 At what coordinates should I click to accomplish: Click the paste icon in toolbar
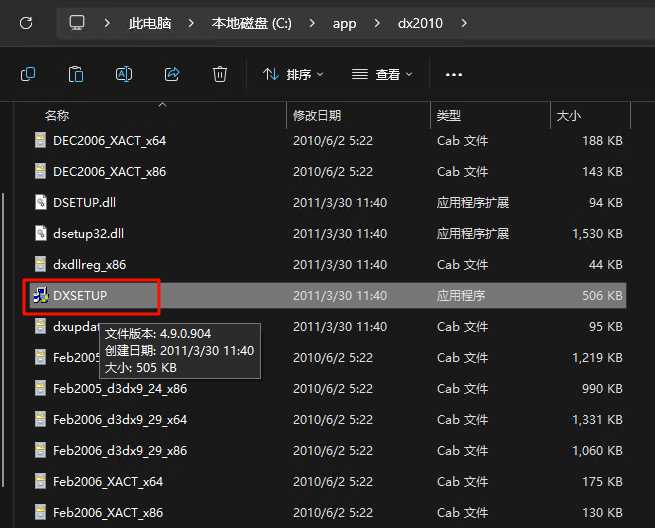pos(76,74)
